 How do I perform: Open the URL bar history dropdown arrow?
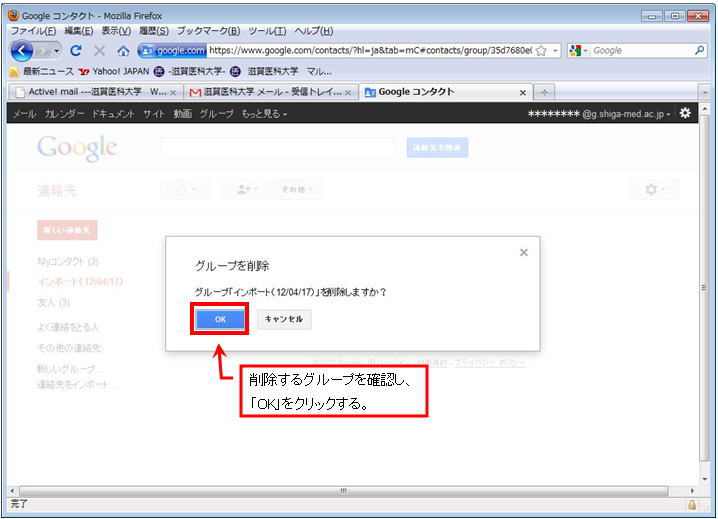[x=555, y=50]
